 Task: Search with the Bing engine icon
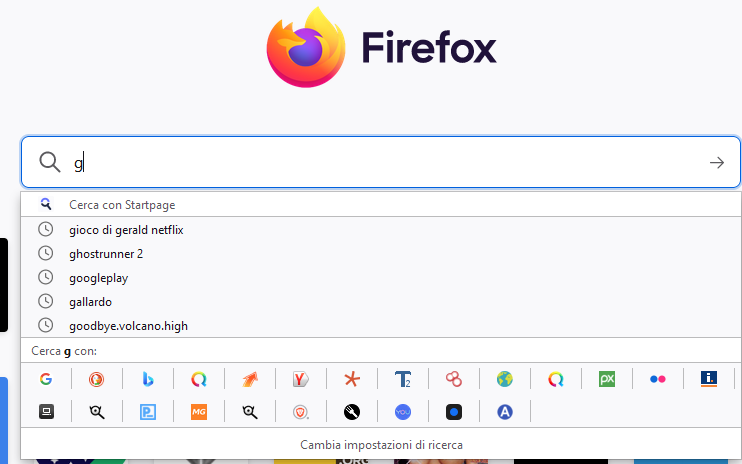tap(148, 379)
